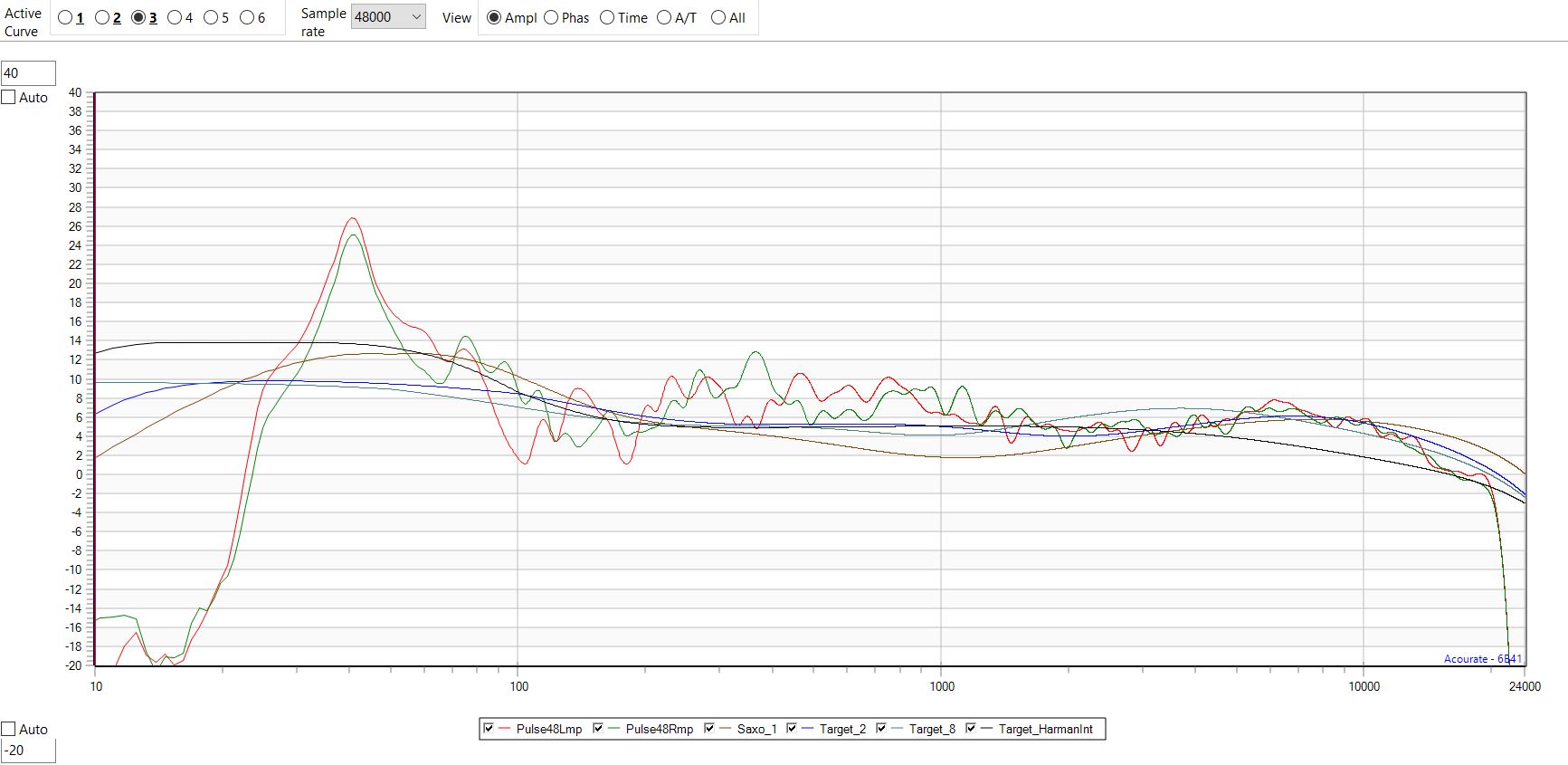Select Active Curve 6 radio button
Viewport: 1568px width, 765px height.
pos(247,17)
